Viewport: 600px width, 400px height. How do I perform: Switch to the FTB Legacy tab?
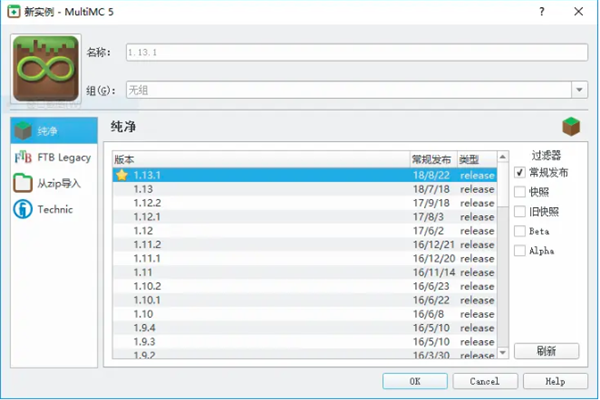tap(54, 157)
